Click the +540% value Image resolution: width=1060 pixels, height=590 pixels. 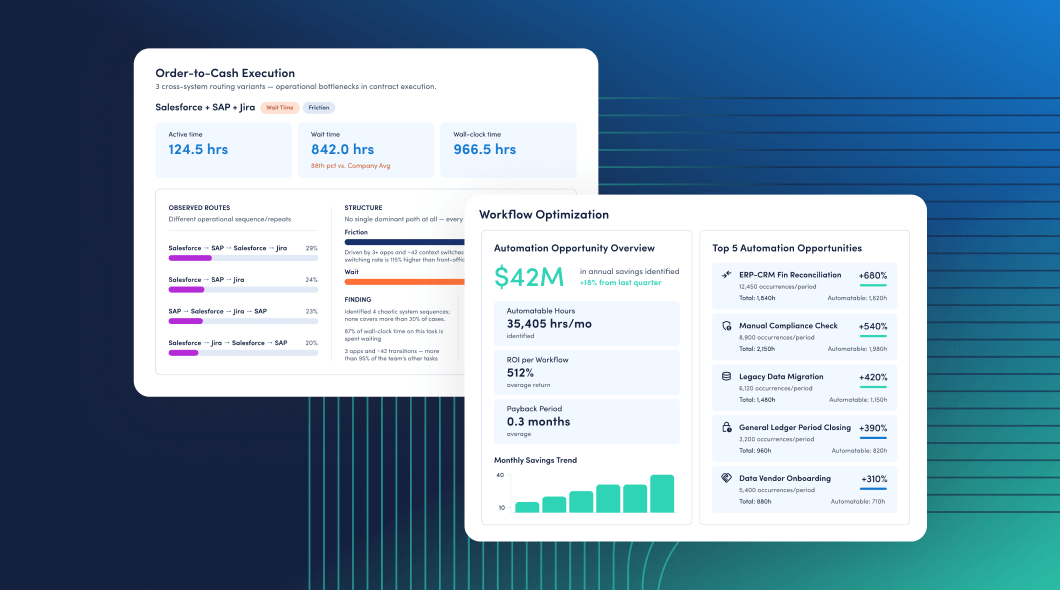coord(873,326)
